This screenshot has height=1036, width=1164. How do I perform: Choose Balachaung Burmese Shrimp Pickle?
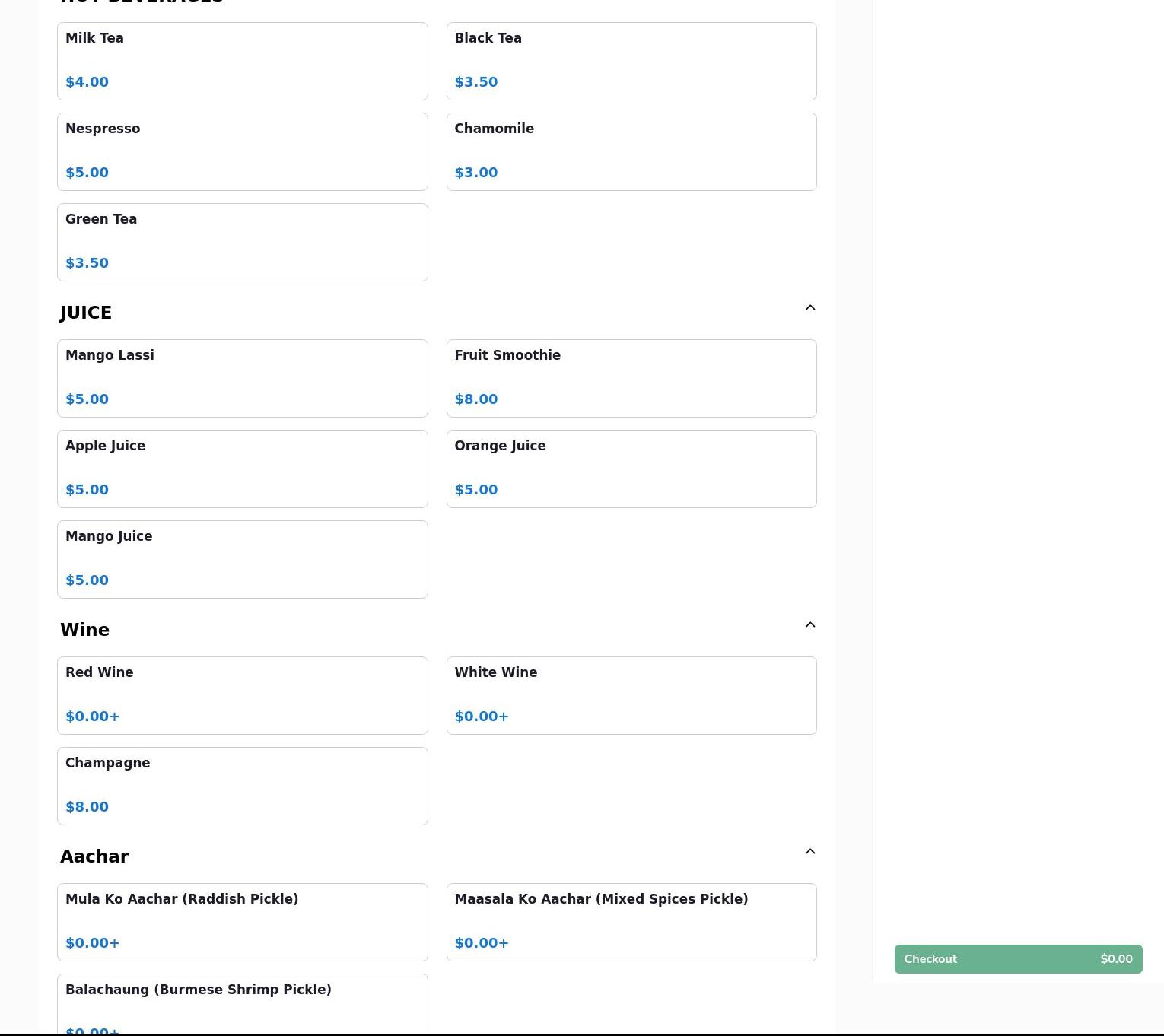[x=242, y=1003]
